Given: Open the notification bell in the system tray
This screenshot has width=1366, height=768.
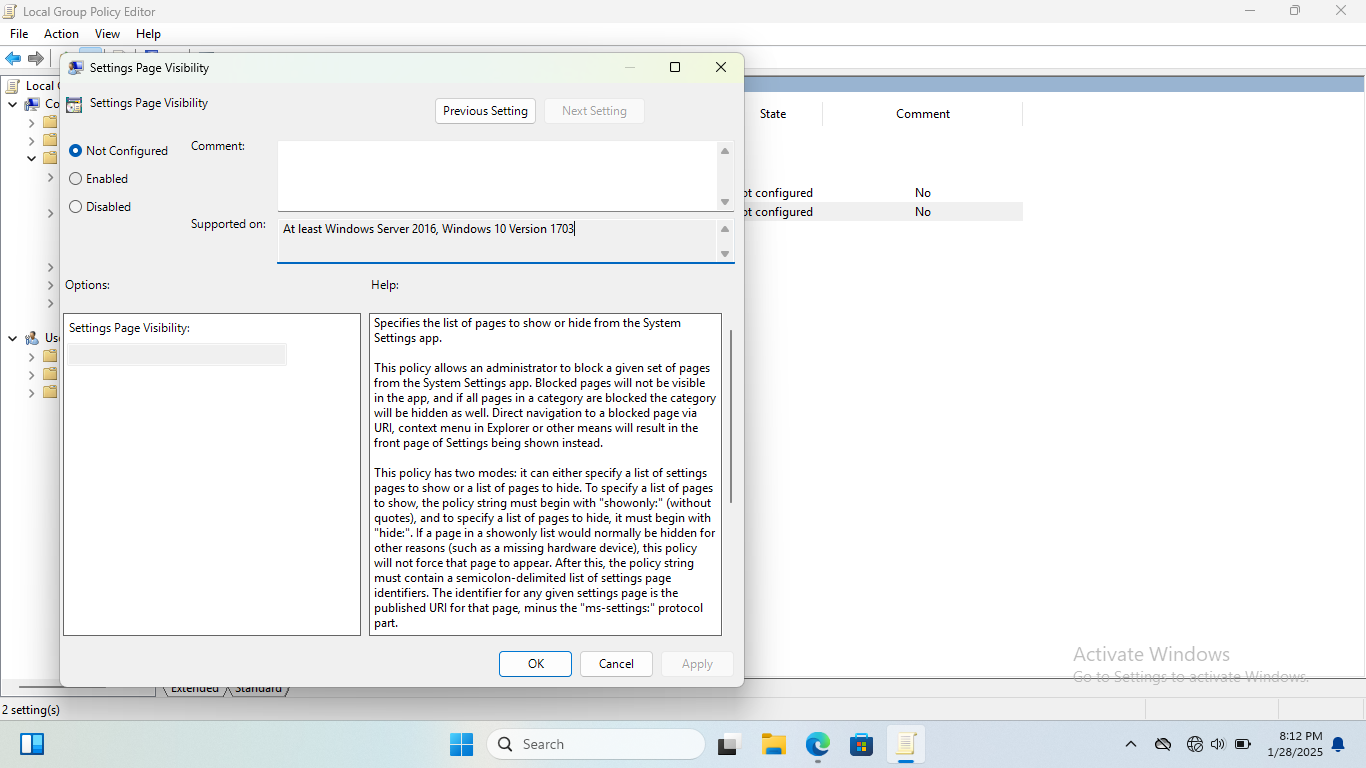Looking at the screenshot, I should pyautogui.click(x=1338, y=744).
